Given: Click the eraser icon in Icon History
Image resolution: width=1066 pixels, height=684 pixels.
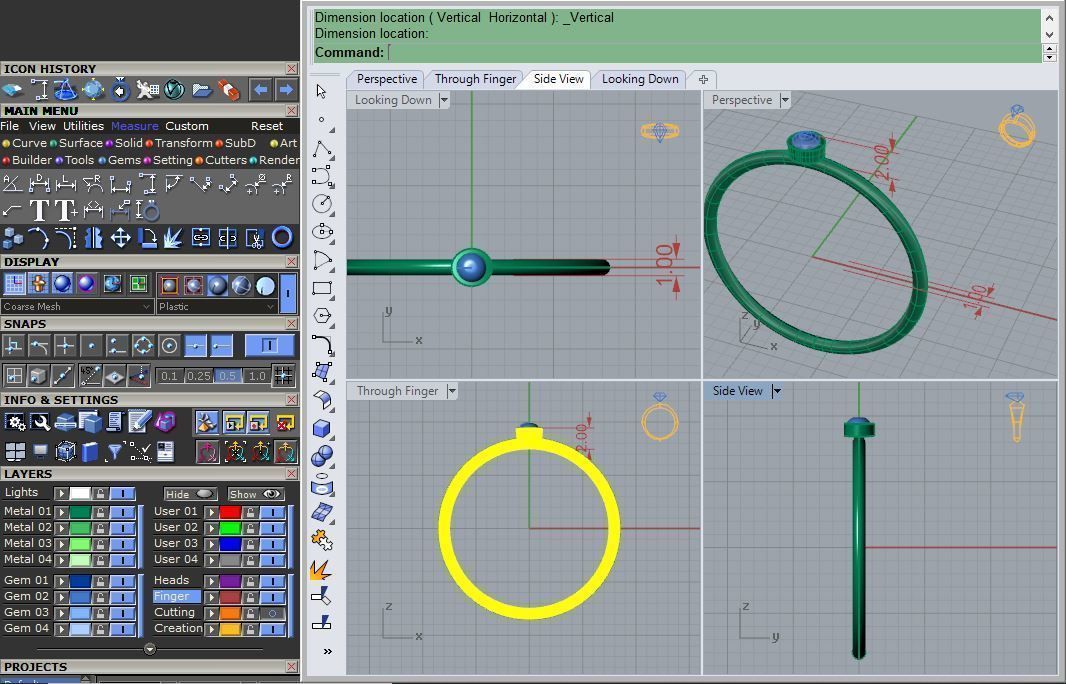Looking at the screenshot, I should coord(229,89).
